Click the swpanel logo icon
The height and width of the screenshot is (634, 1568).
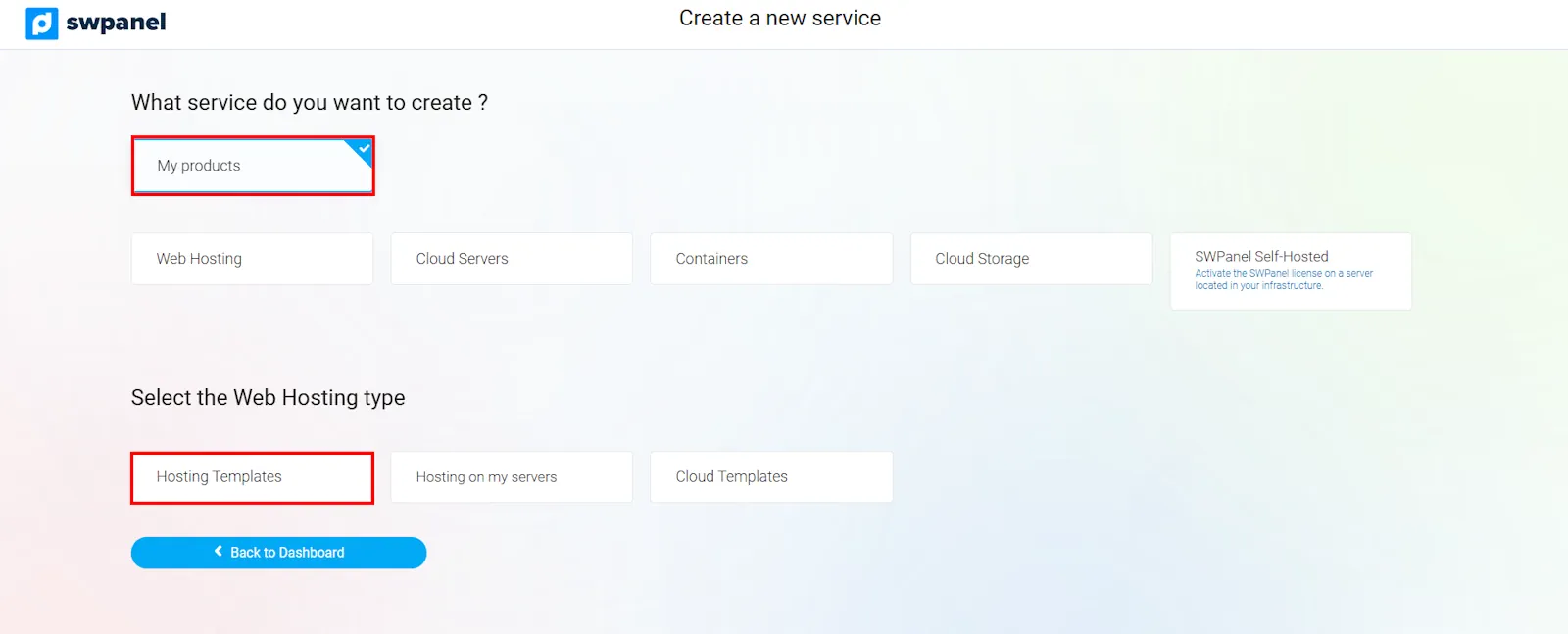click(41, 23)
